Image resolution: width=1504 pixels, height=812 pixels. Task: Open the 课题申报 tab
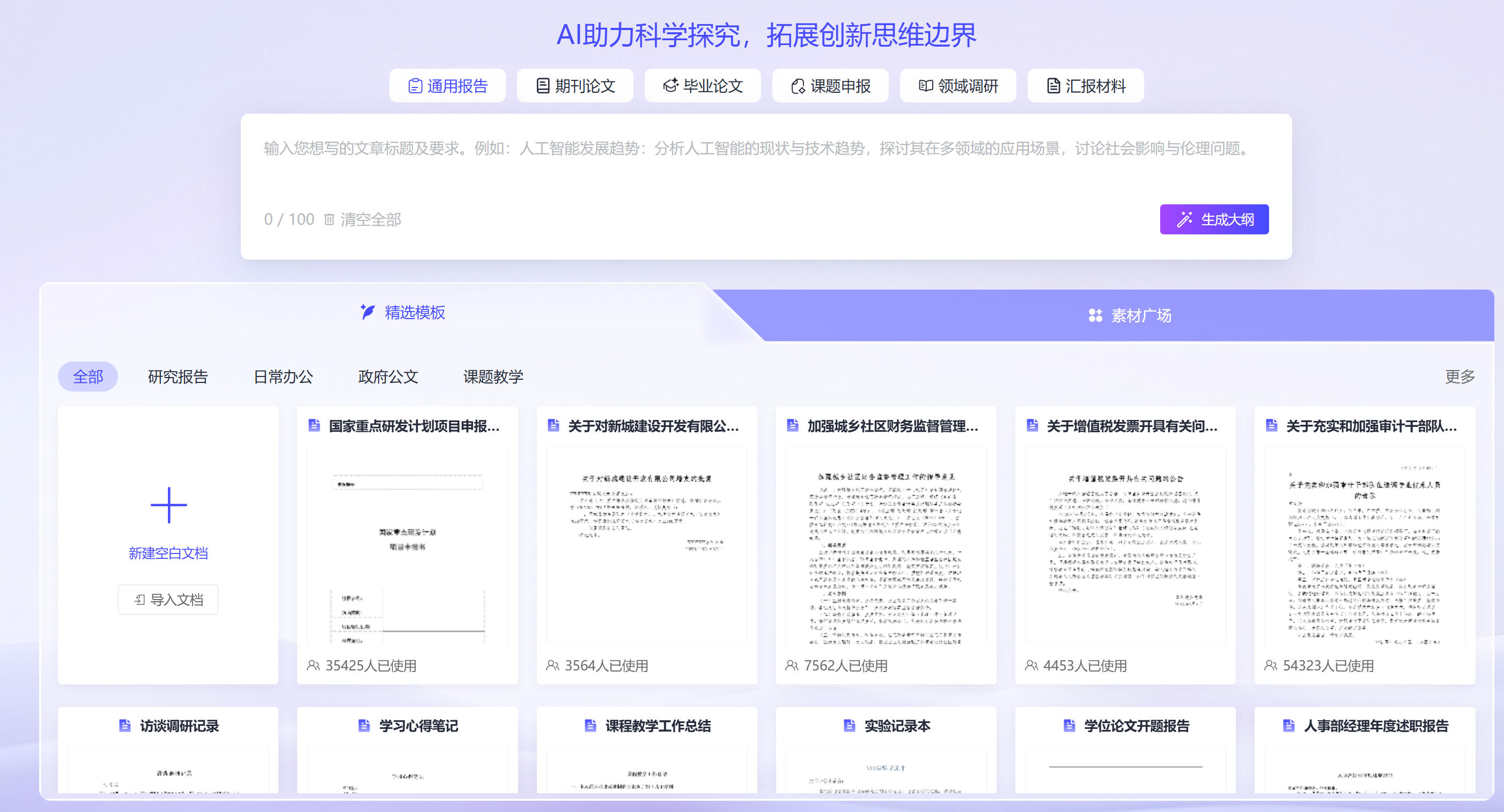pyautogui.click(x=830, y=86)
